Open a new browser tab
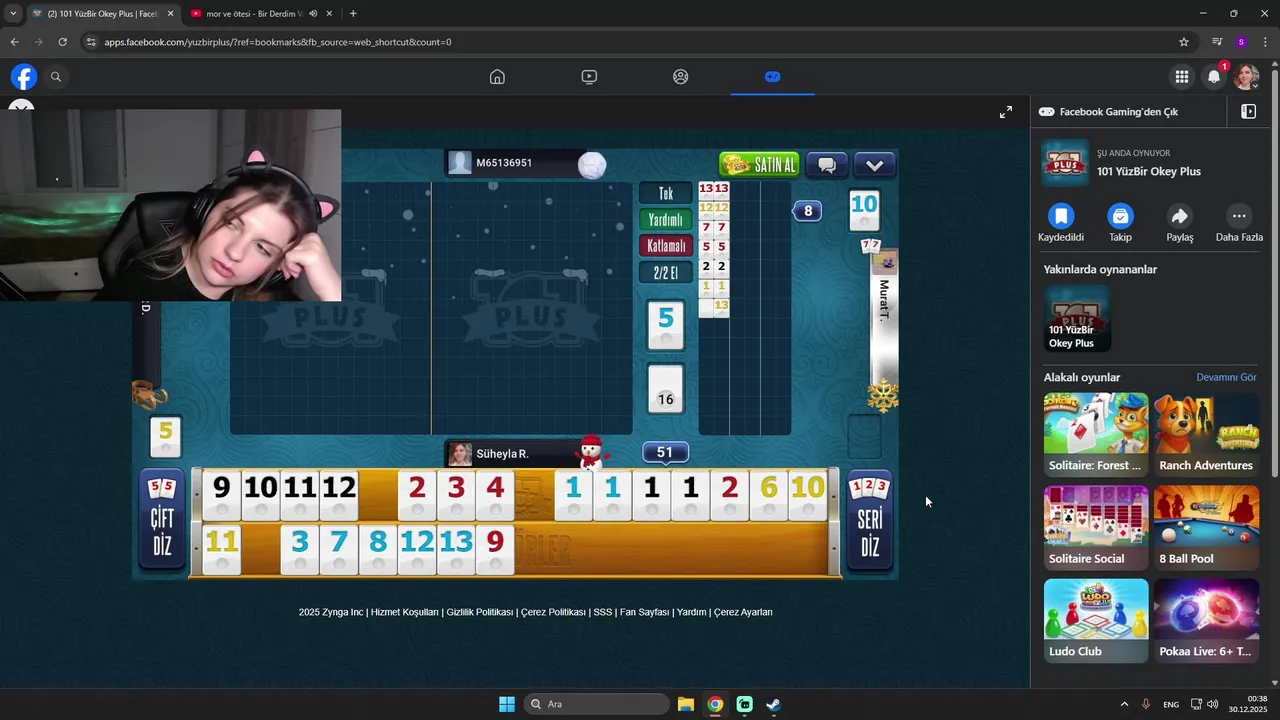This screenshot has width=1280, height=720. [353, 14]
